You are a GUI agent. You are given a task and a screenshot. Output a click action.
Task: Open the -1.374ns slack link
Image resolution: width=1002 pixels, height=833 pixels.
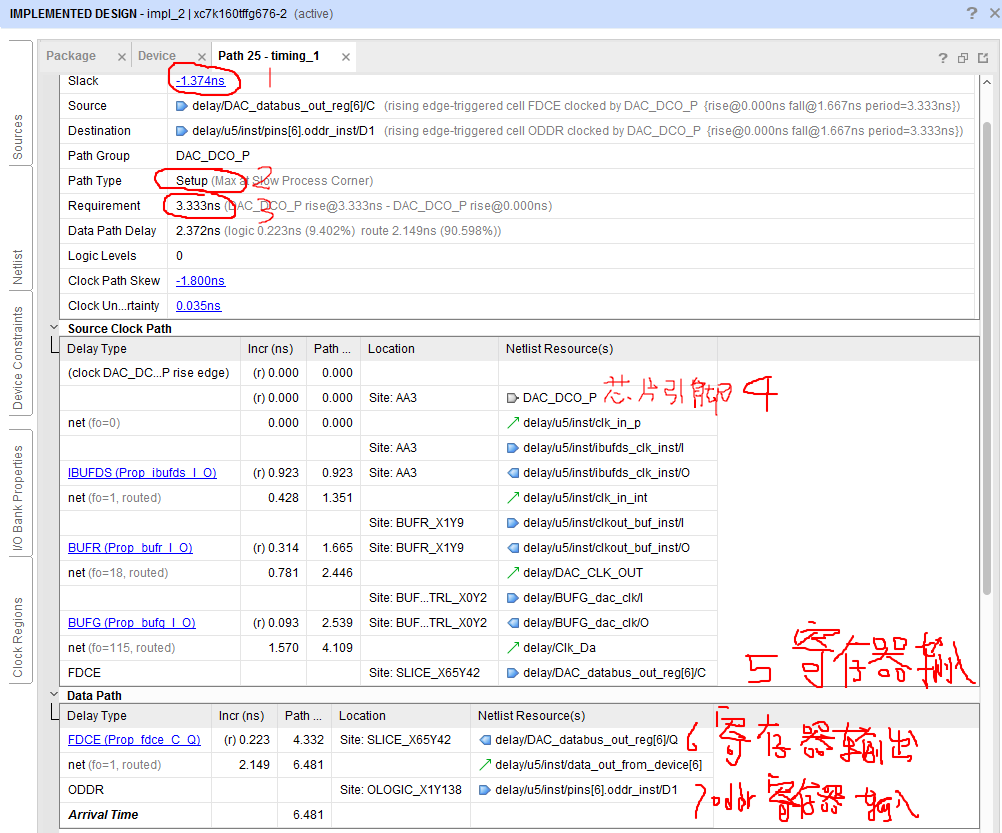click(200, 80)
